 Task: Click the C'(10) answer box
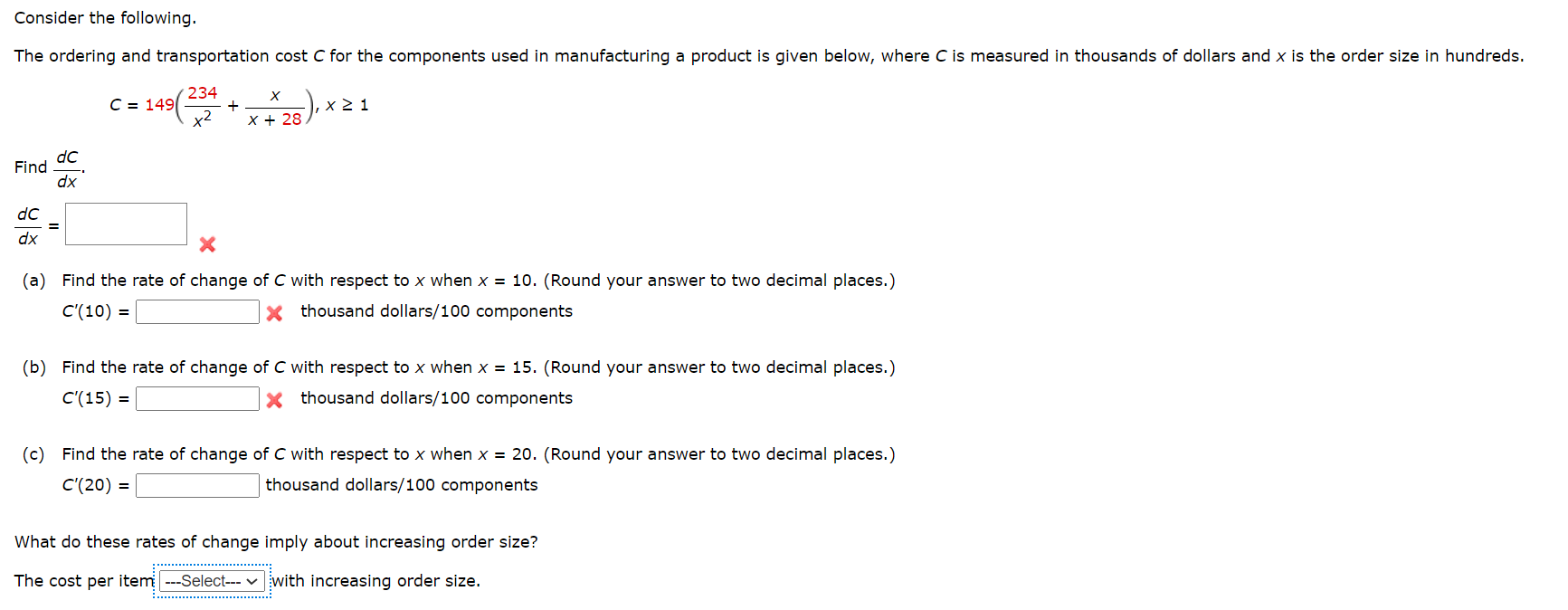pyautogui.click(x=196, y=311)
